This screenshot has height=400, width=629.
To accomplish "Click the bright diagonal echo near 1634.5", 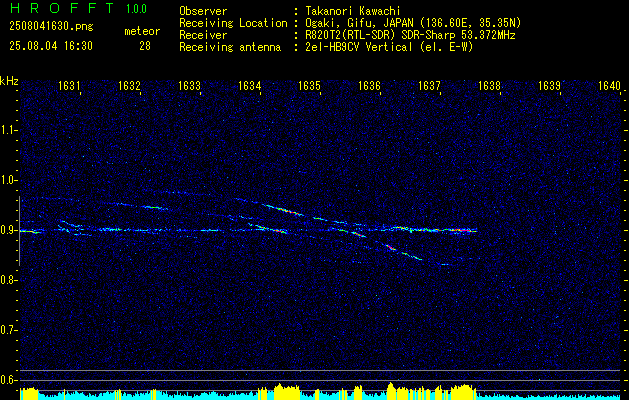I will coord(282,209).
